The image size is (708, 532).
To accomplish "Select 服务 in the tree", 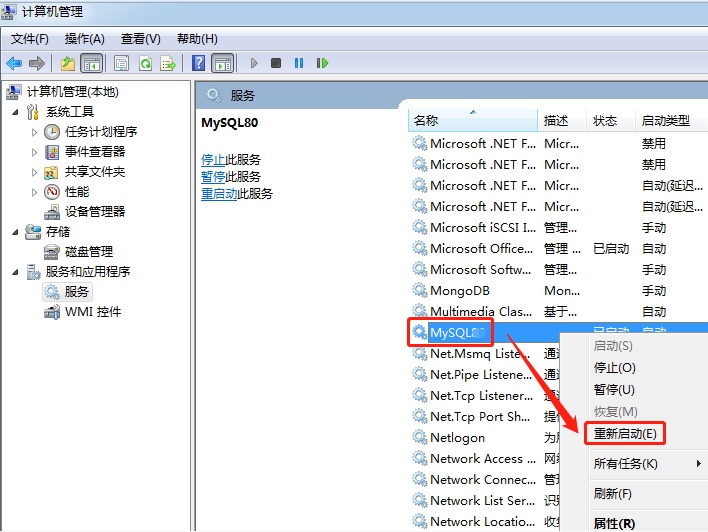I will point(76,292).
